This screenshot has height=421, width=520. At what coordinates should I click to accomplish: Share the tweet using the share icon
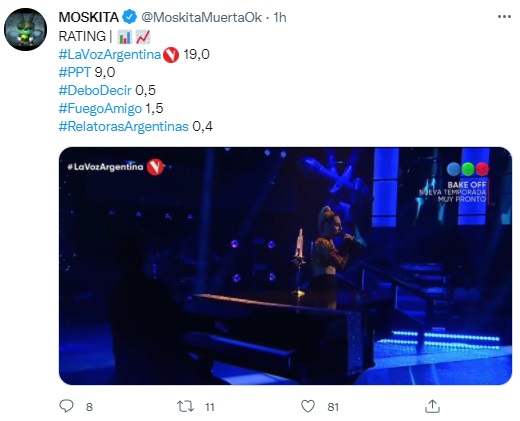[432, 406]
